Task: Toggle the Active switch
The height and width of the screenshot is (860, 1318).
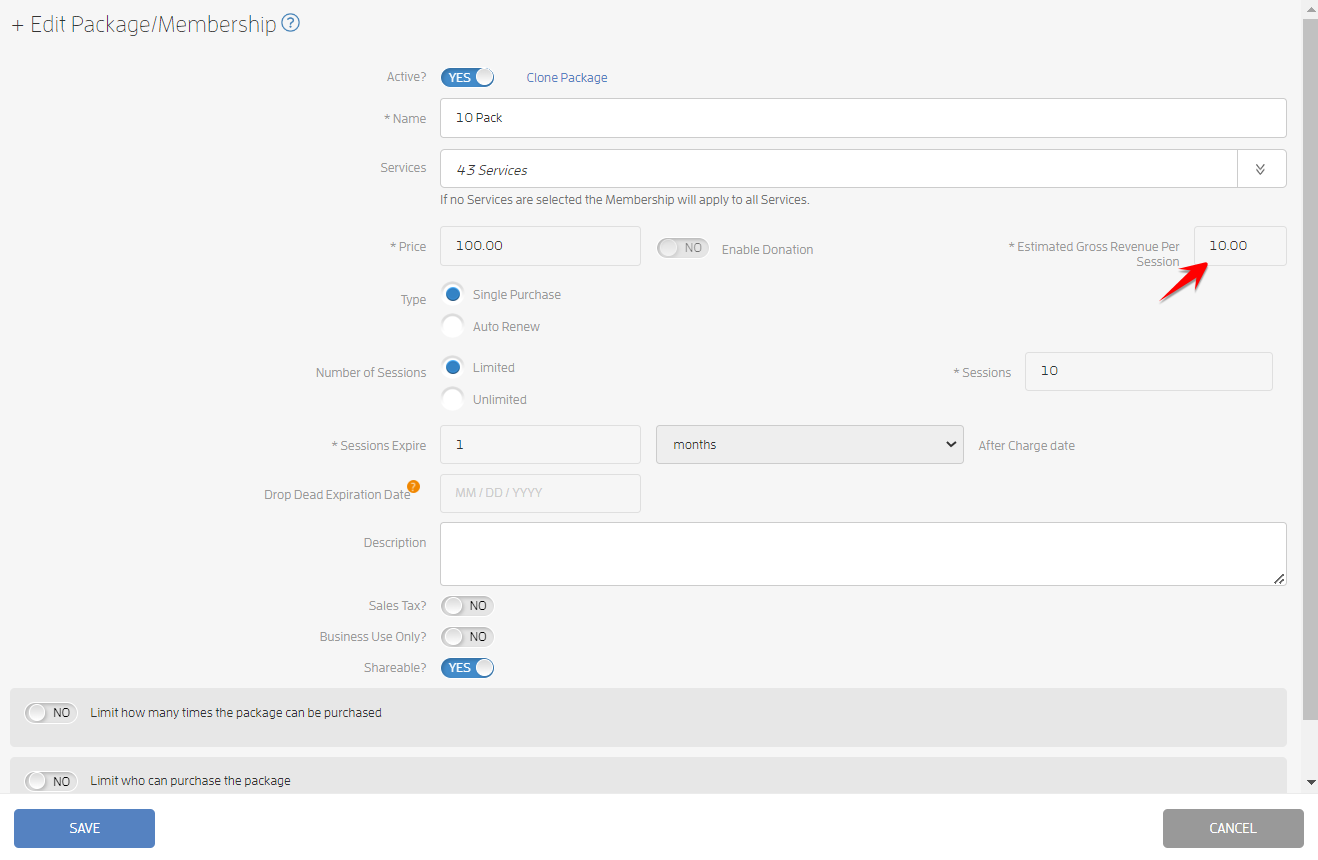Action: 468,77
